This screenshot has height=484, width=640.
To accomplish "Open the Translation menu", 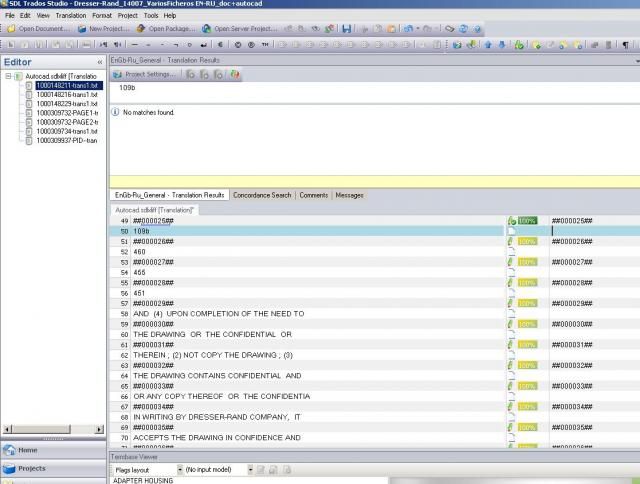I will (71, 16).
